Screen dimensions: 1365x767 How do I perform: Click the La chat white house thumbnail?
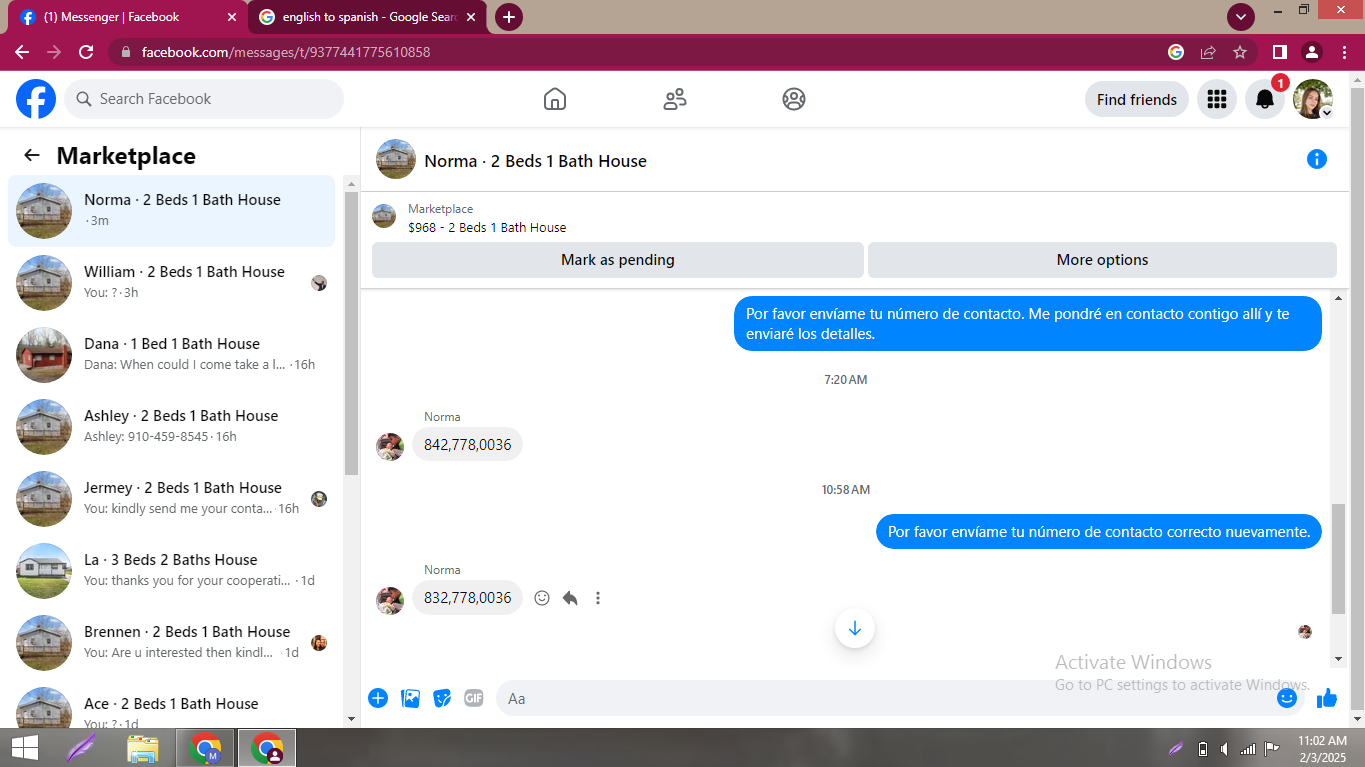[44, 571]
